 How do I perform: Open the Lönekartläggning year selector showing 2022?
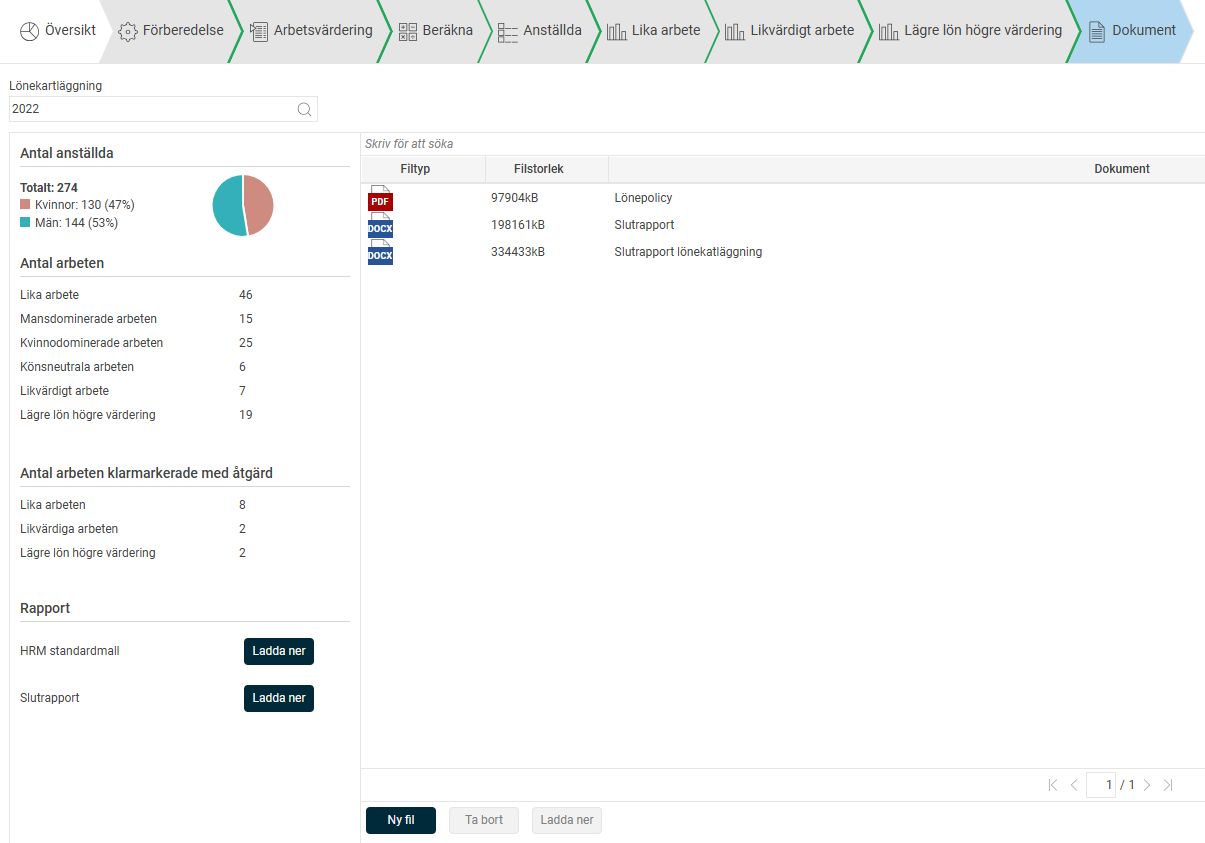152,109
